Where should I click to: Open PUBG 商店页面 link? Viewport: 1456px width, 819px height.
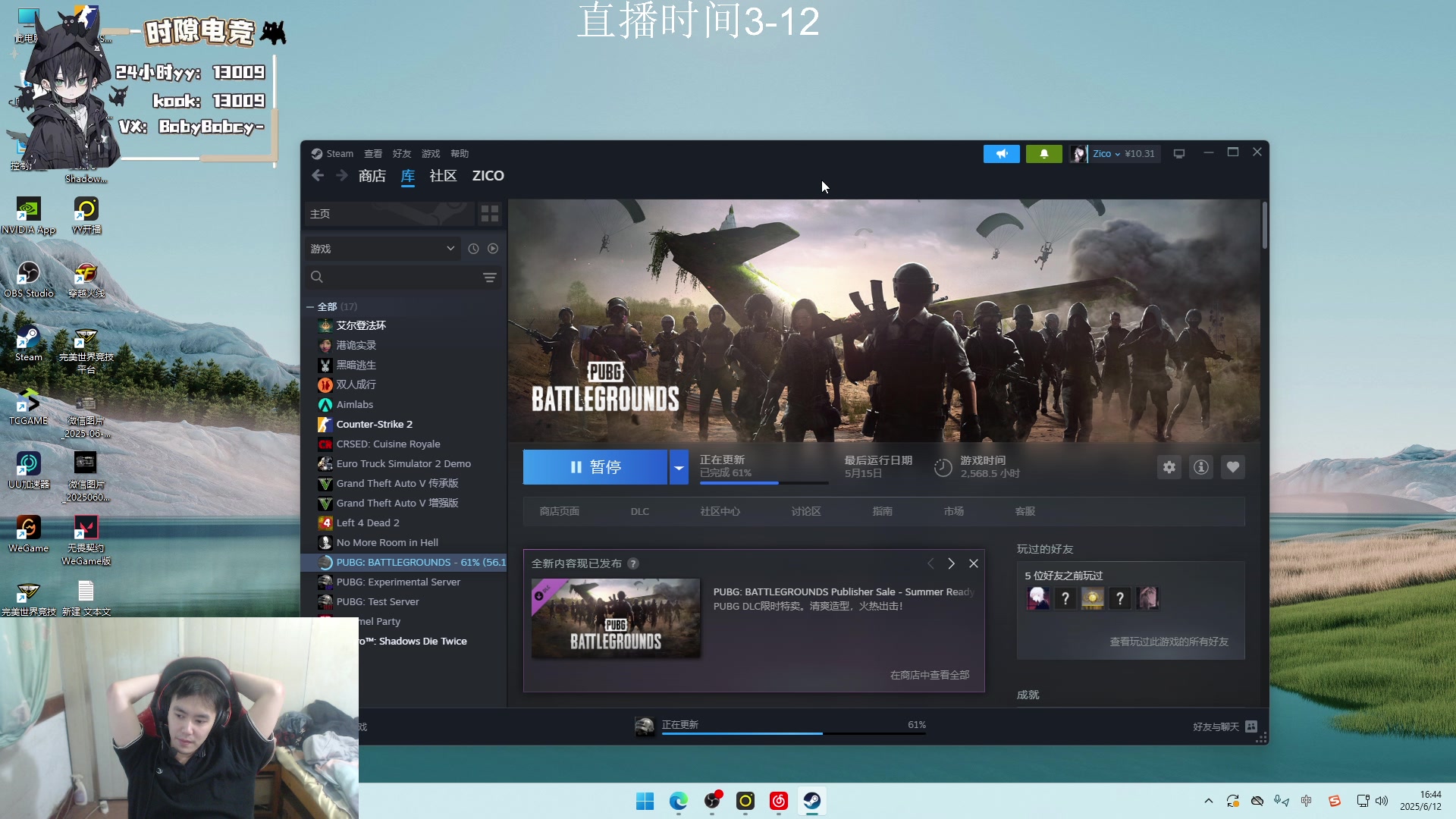coord(560,512)
